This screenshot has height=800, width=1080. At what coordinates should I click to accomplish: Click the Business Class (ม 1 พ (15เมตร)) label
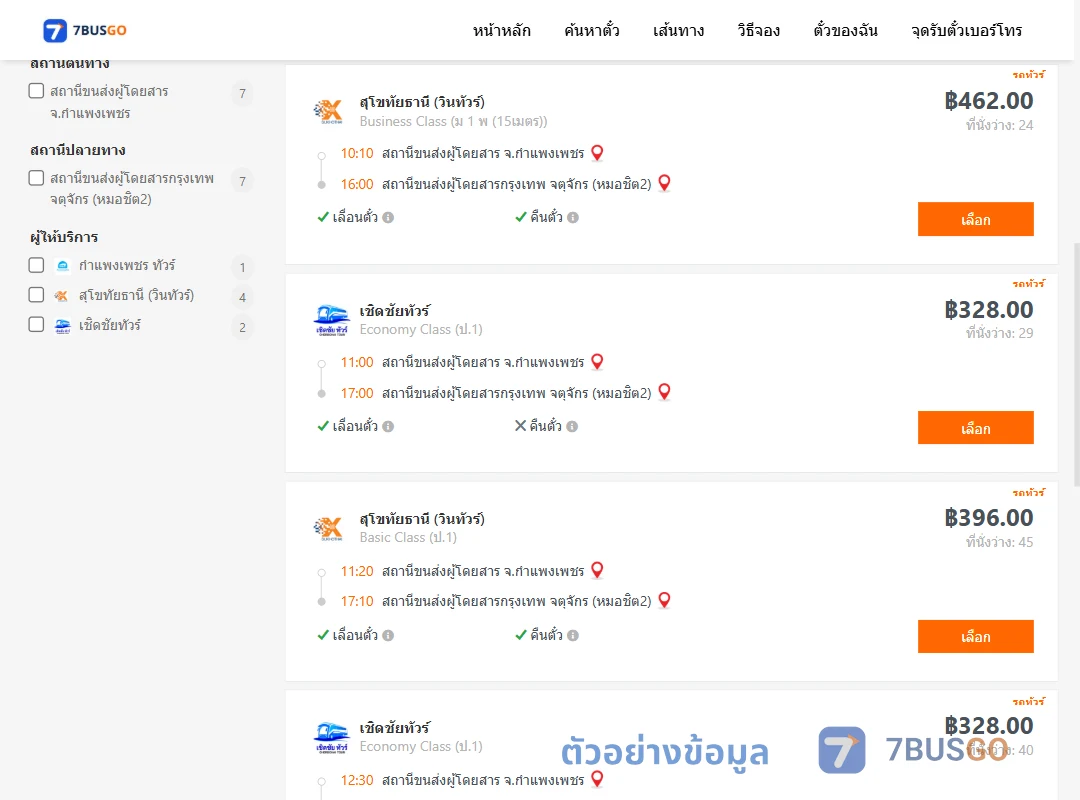(x=453, y=121)
